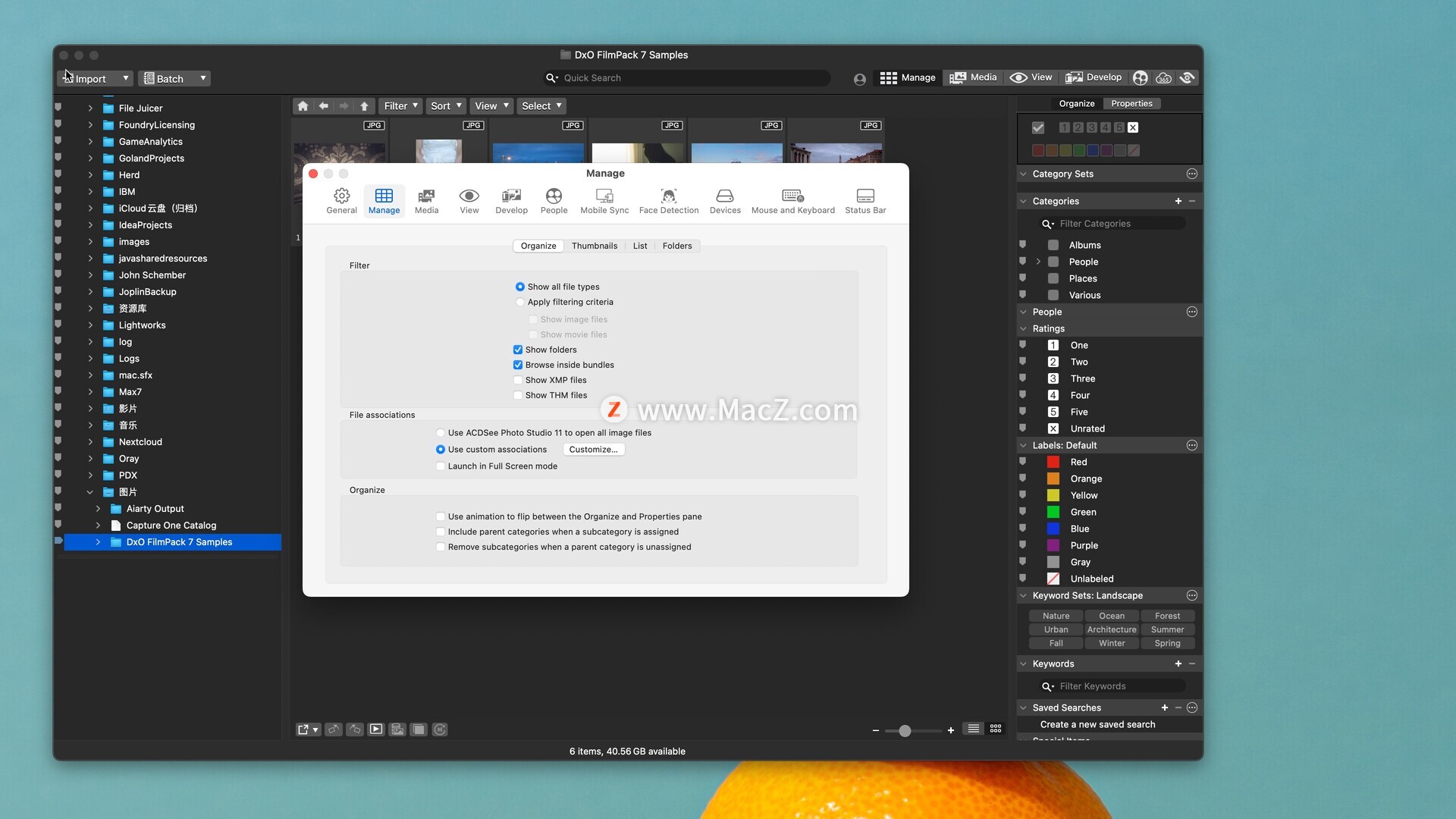The image size is (1456, 819).
Task: Click the thumbnail size slider handle
Action: coord(905,731)
